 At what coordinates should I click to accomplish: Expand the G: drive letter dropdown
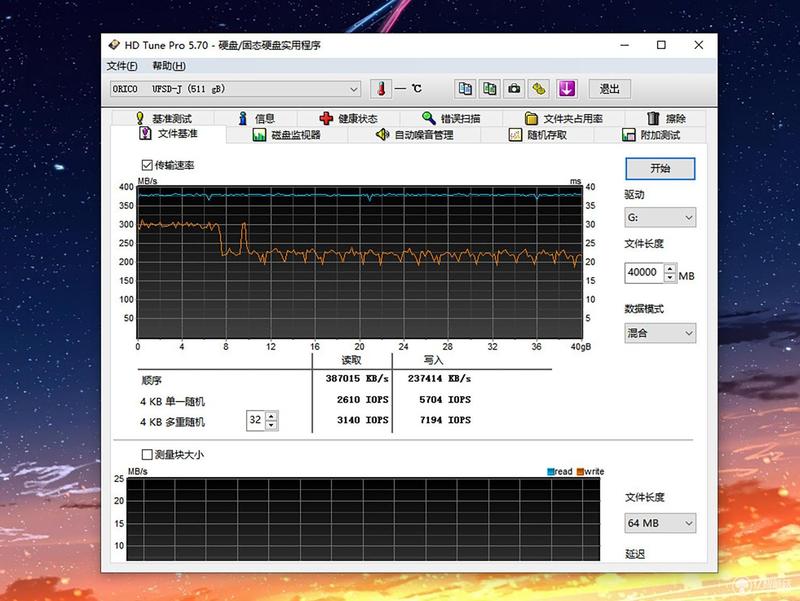660,217
